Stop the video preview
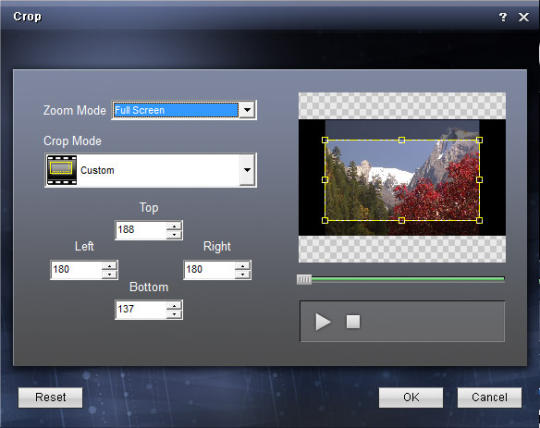This screenshot has width=540, height=428. (x=353, y=322)
